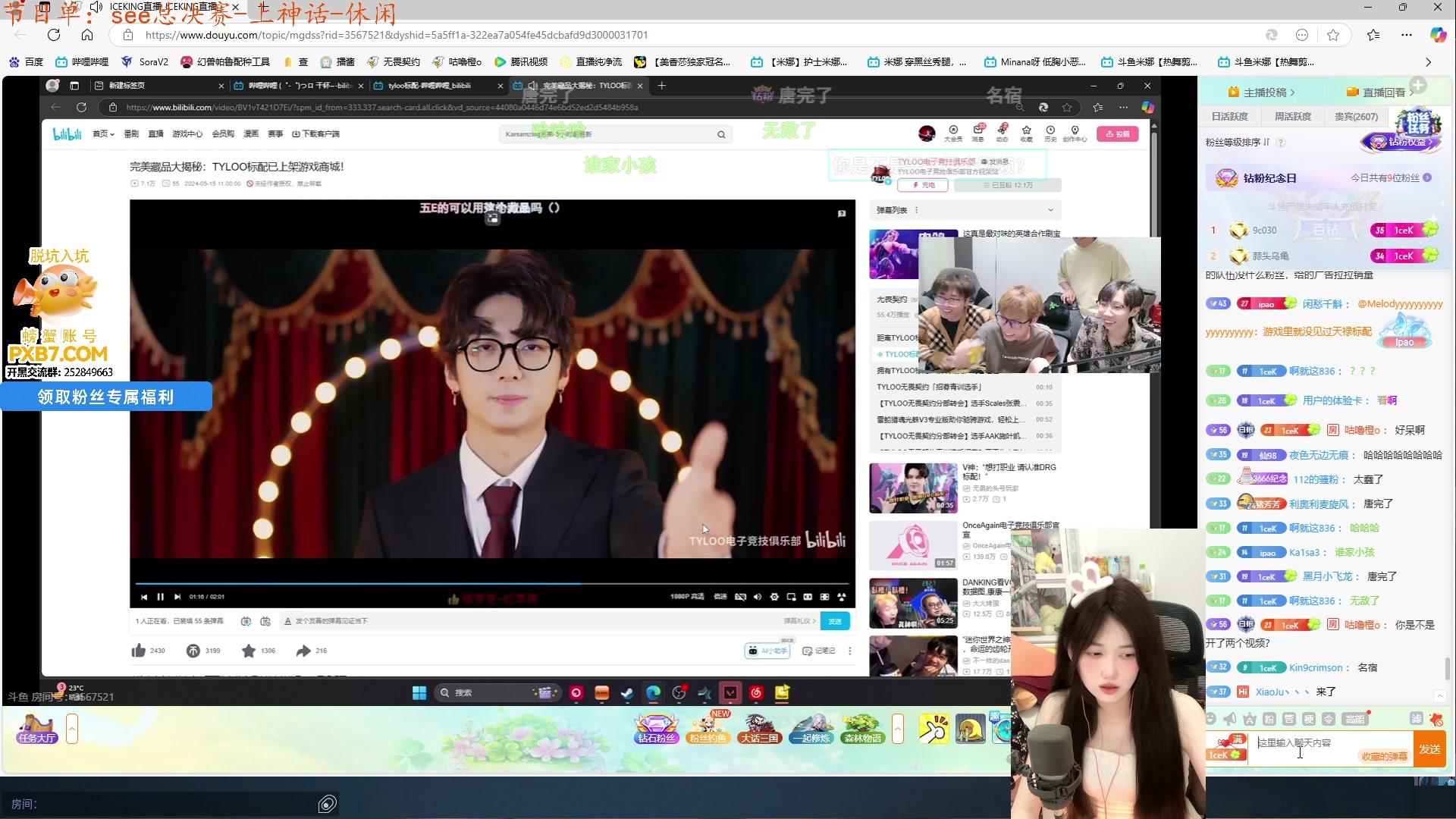This screenshot has width=1456, height=819.
Task: Send Douyu chat message with 发送
Action: (1429, 749)
